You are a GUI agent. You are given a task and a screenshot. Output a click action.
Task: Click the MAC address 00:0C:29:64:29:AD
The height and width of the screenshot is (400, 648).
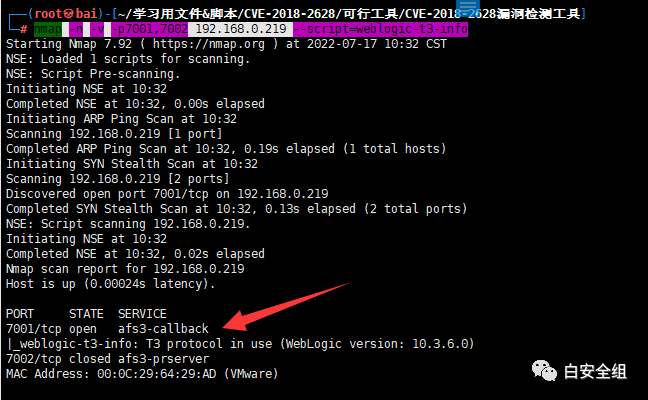point(156,374)
